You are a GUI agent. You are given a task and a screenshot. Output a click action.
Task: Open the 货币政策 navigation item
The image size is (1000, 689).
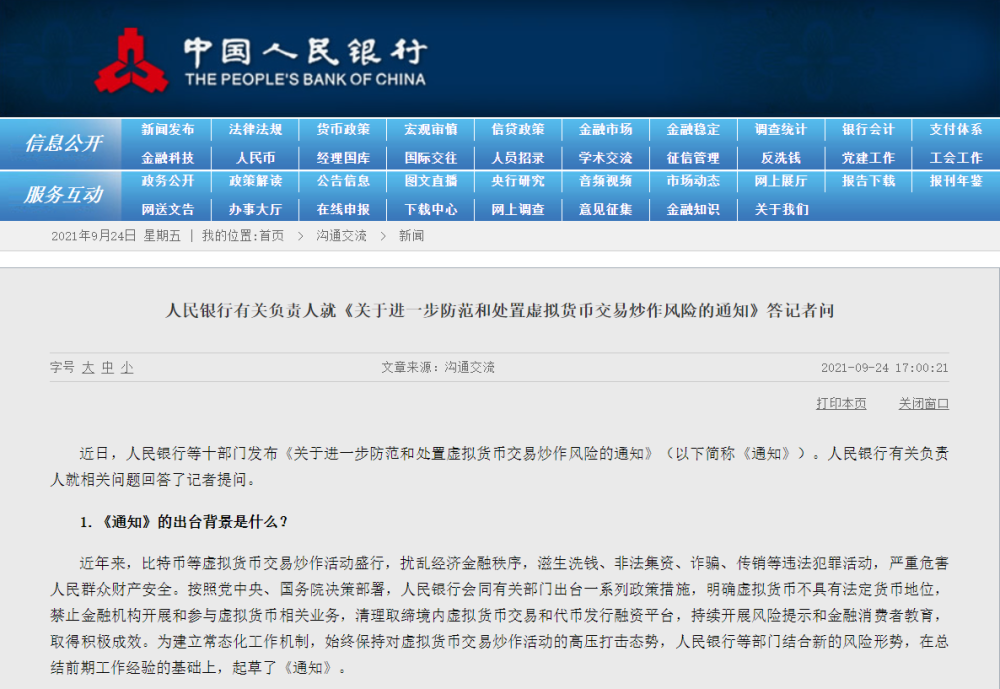(x=343, y=130)
